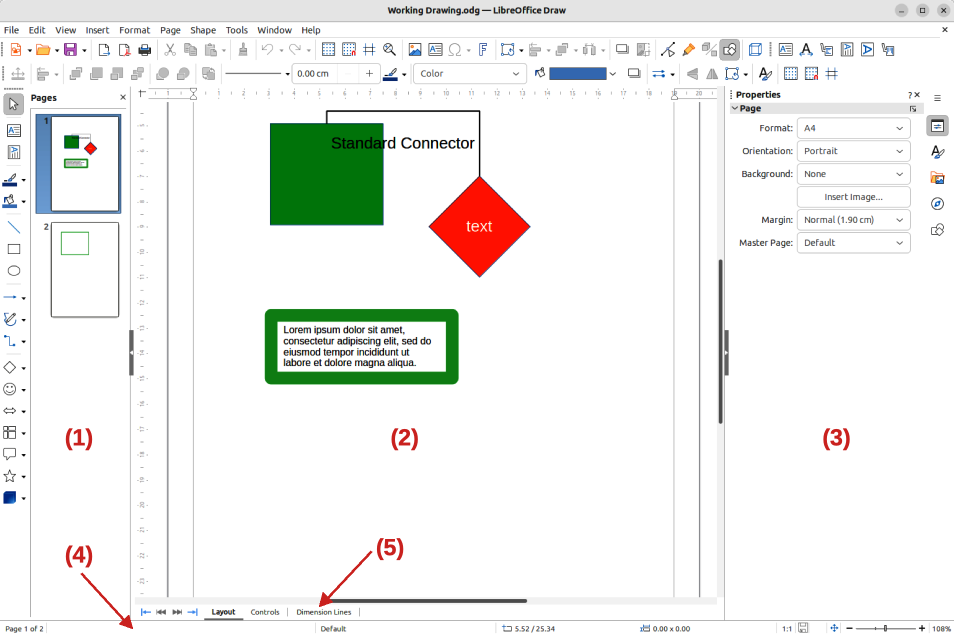Open the Margin dropdown Normal (1.90 cm)
The width and height of the screenshot is (954, 635).
coord(854,220)
